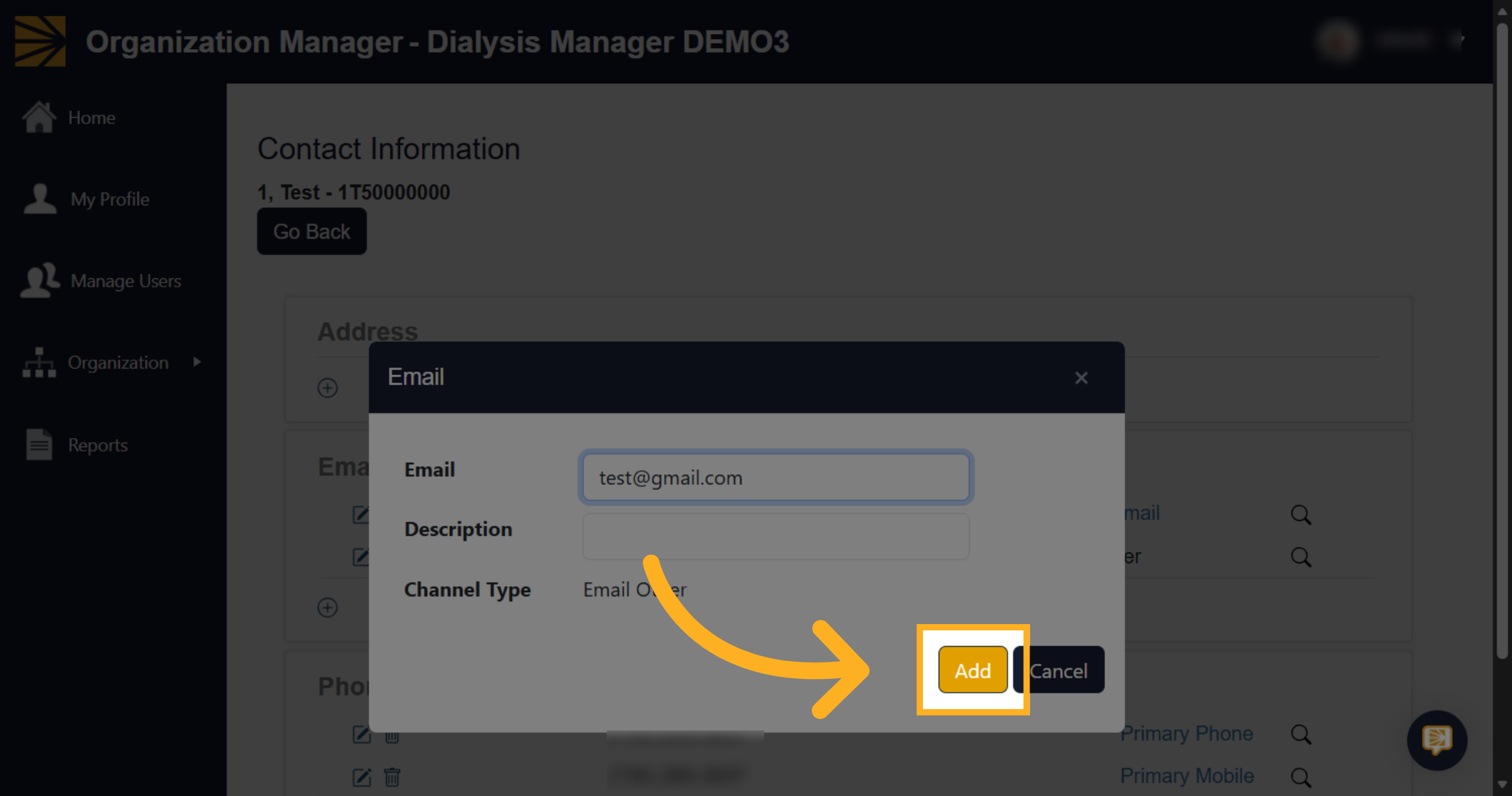Click the edit pencil in Primary Mobile row
The height and width of the screenshot is (796, 1512).
tap(362, 777)
